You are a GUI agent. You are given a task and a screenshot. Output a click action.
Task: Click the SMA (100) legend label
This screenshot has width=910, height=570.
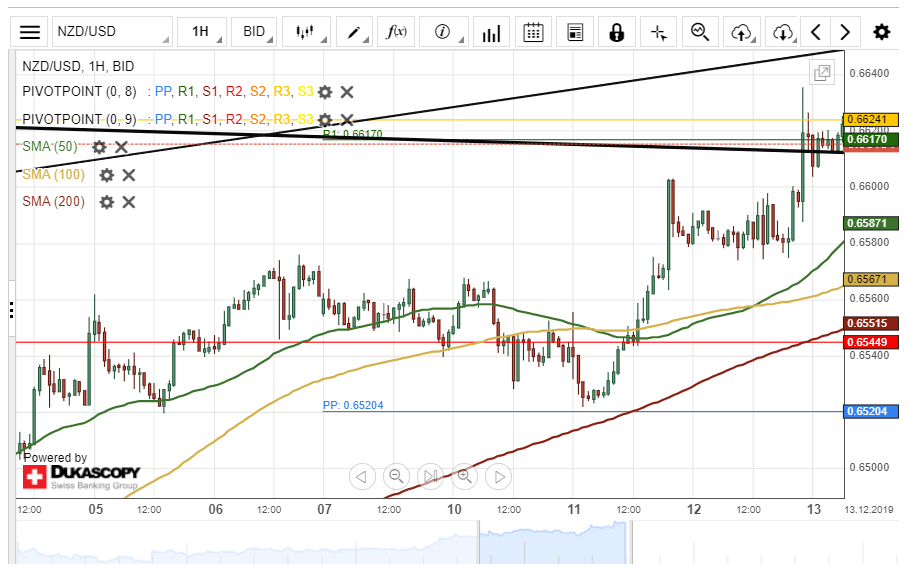pos(53,174)
